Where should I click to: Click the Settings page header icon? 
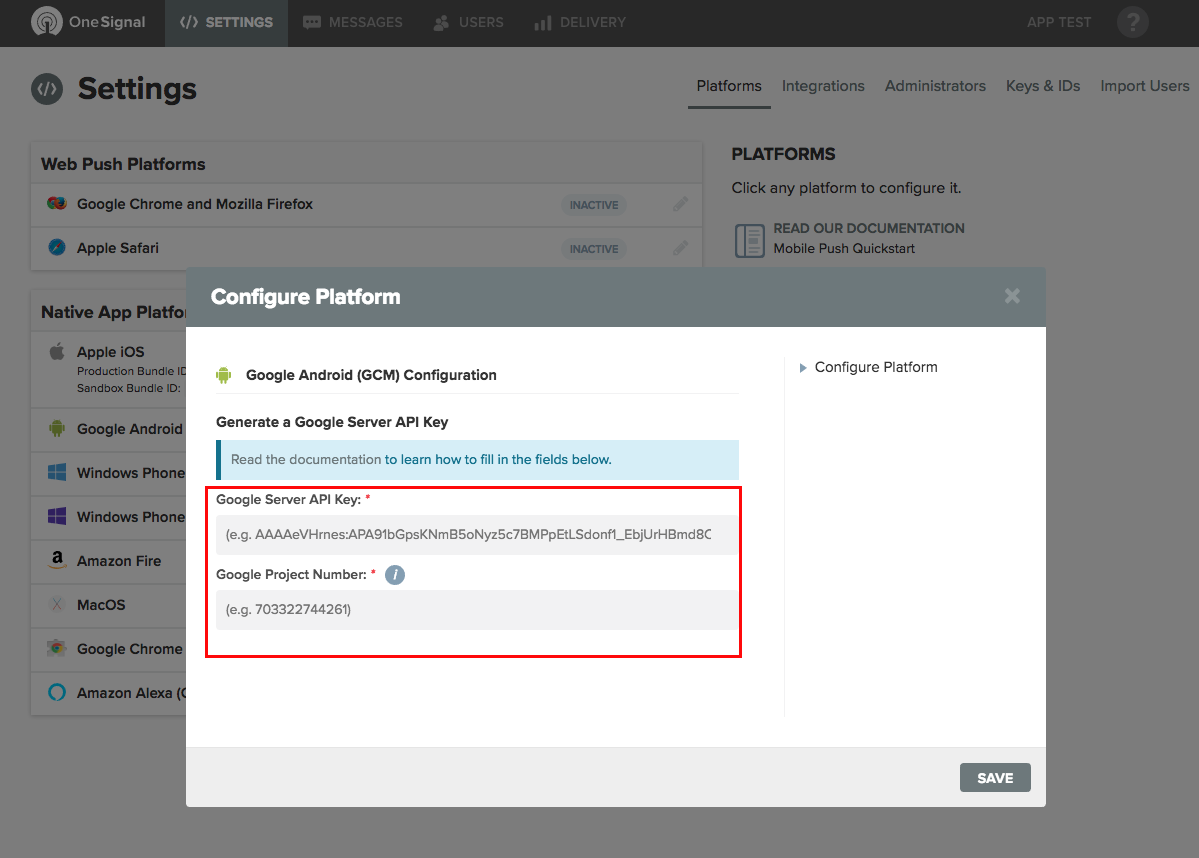[47, 89]
